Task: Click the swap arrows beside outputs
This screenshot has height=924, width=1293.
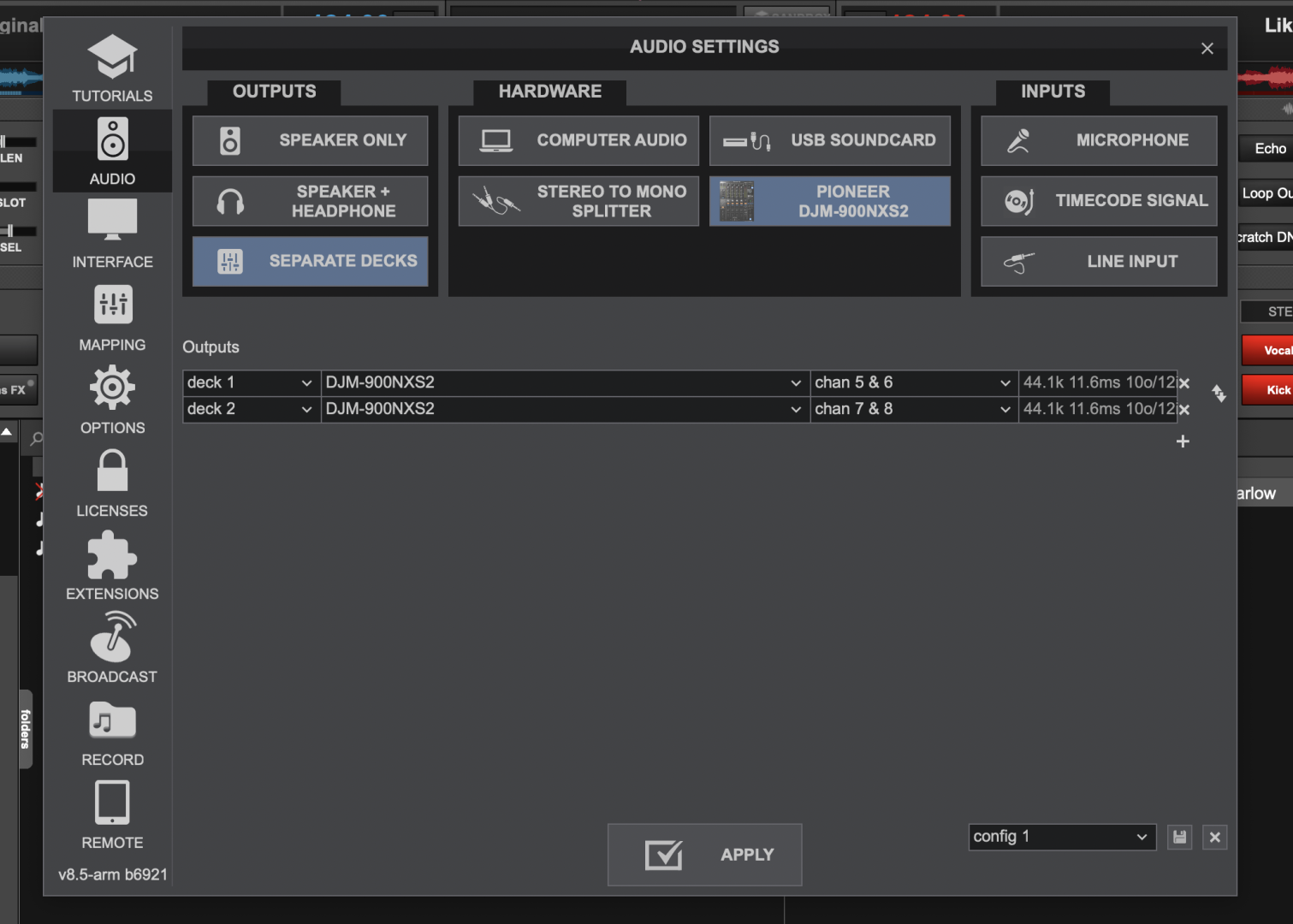Action: [1219, 394]
